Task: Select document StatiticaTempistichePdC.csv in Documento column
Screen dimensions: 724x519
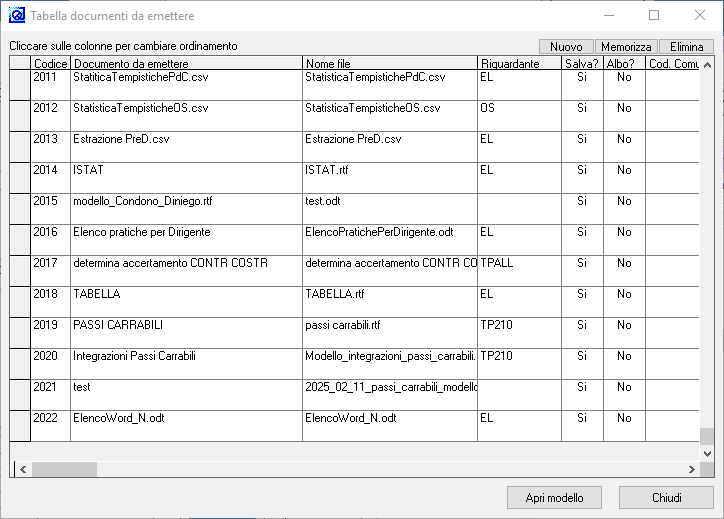Action: click(x=187, y=85)
